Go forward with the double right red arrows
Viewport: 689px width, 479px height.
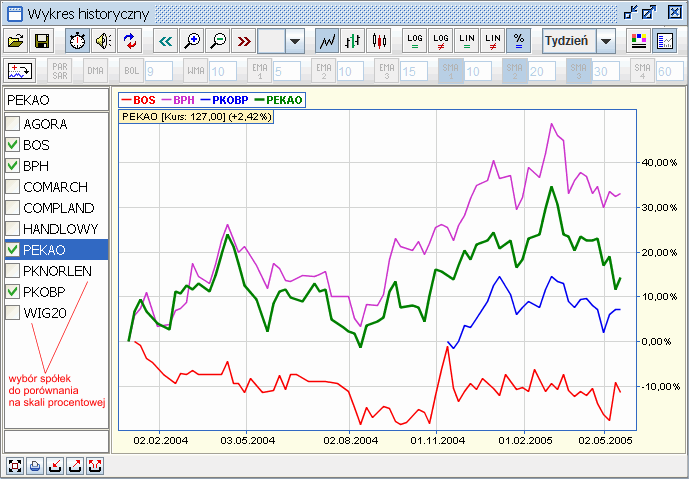[x=244, y=41]
